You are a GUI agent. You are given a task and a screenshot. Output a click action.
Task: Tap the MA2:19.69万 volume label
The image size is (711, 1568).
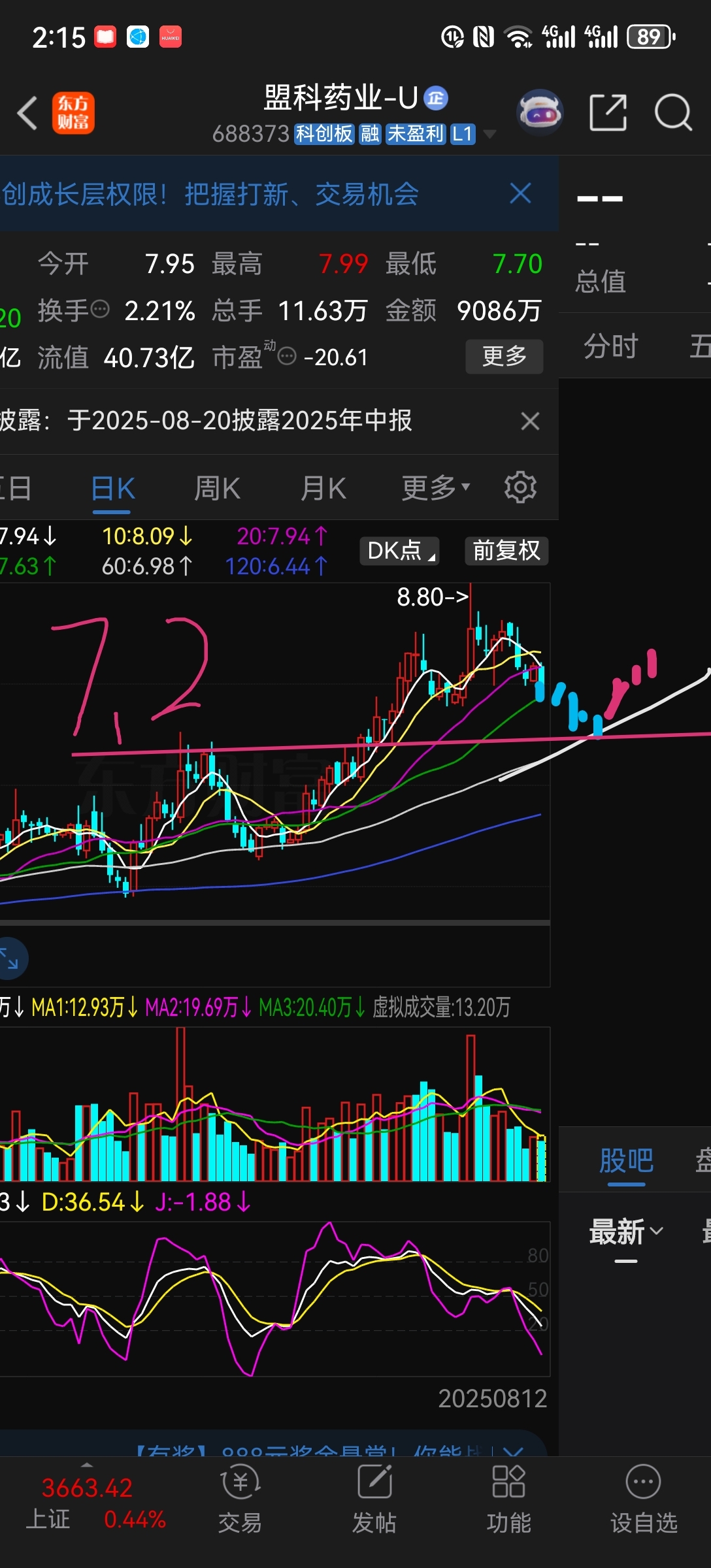(x=199, y=1007)
